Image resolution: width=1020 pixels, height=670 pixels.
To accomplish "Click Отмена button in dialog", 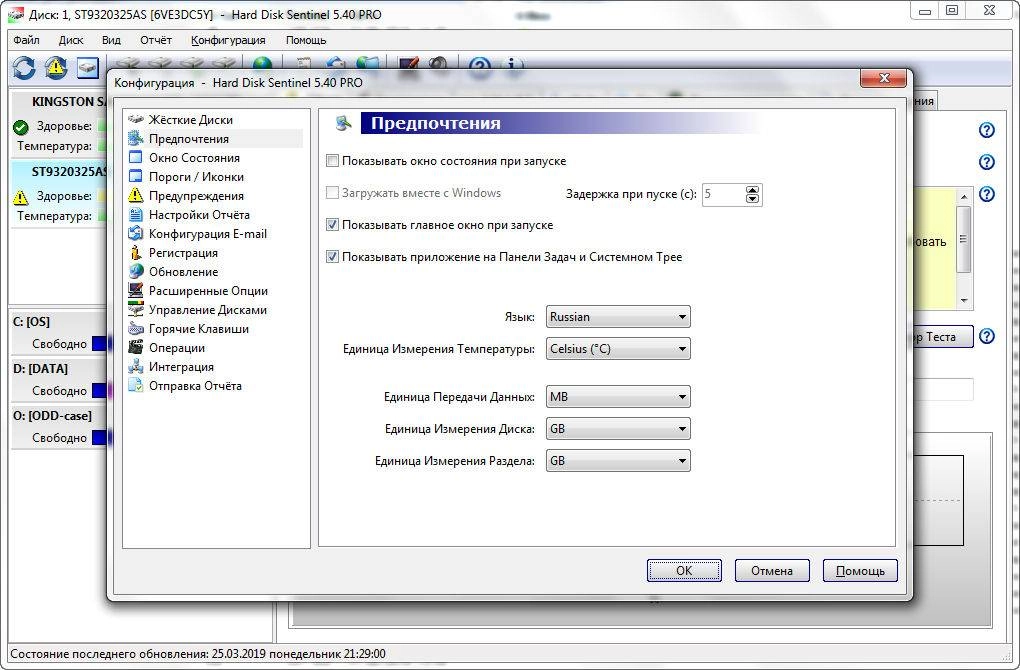I will click(772, 570).
